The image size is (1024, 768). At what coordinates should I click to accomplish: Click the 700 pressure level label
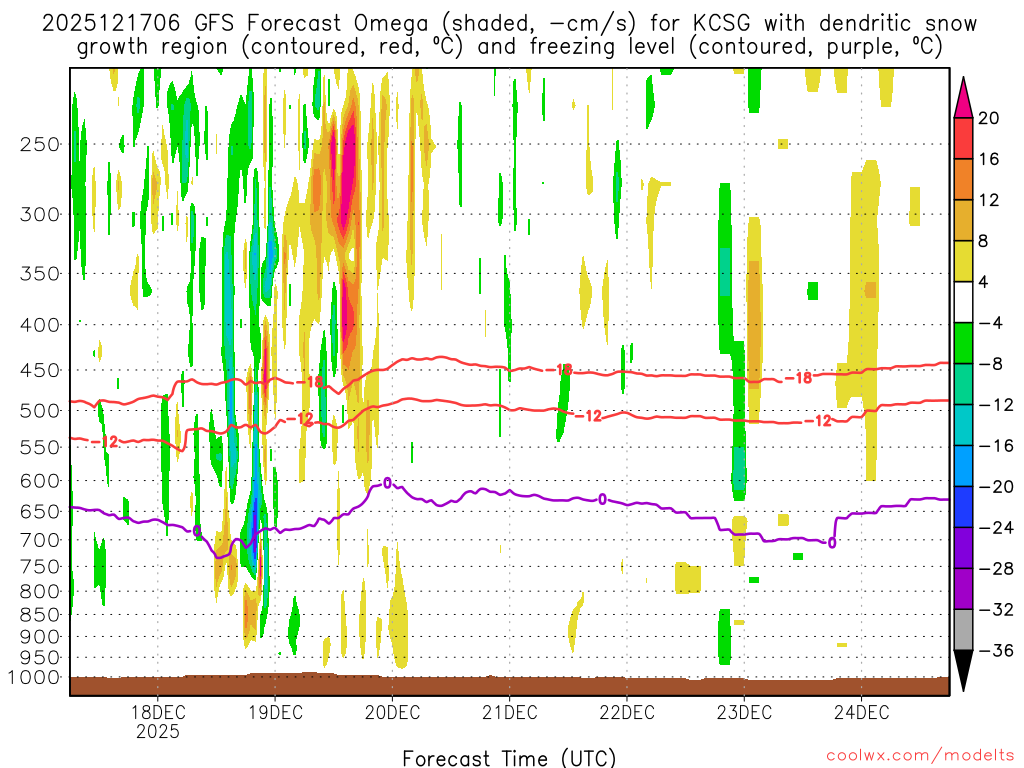click(x=40, y=540)
